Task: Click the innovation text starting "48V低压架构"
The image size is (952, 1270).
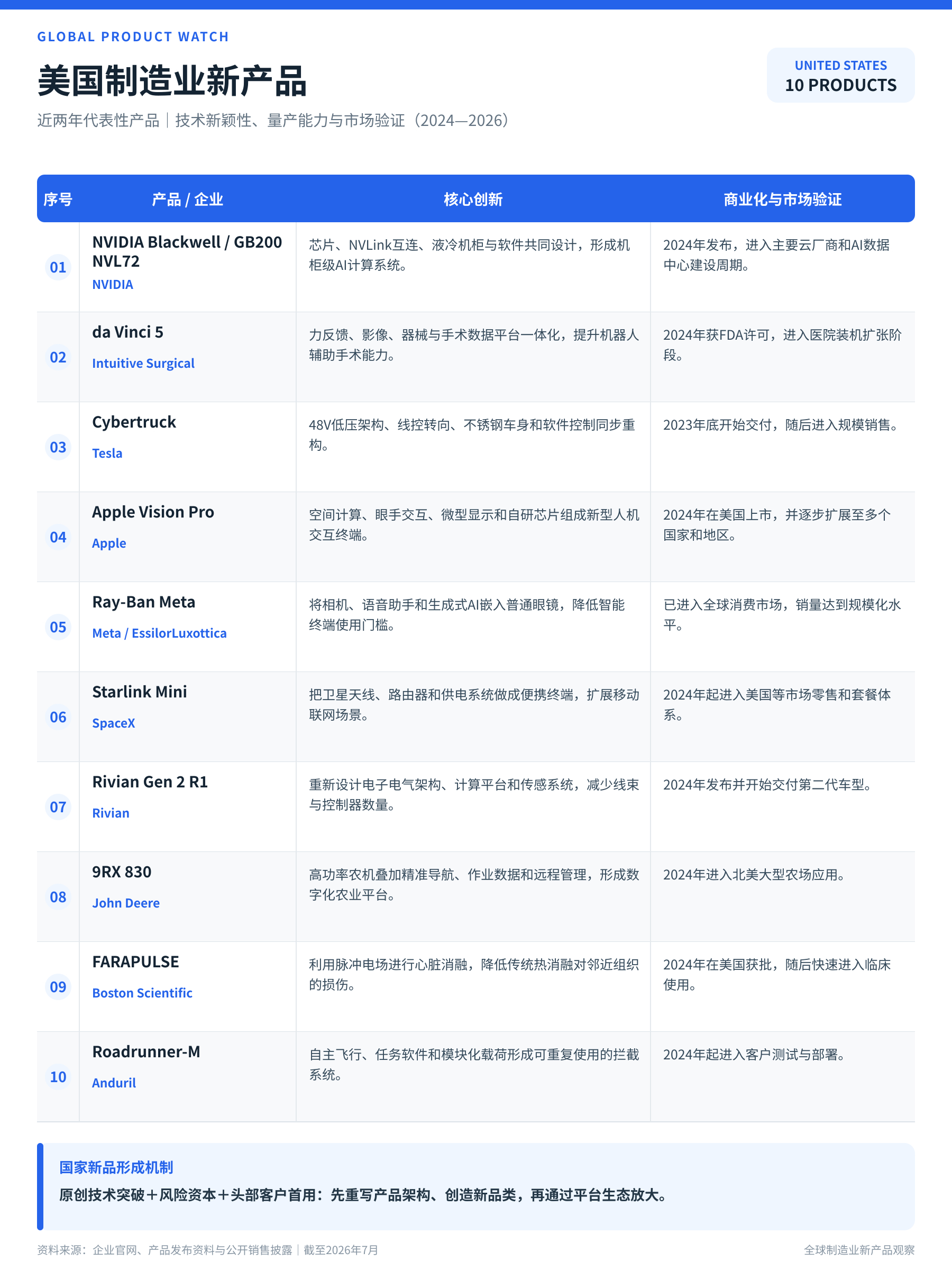Action: 472,434
